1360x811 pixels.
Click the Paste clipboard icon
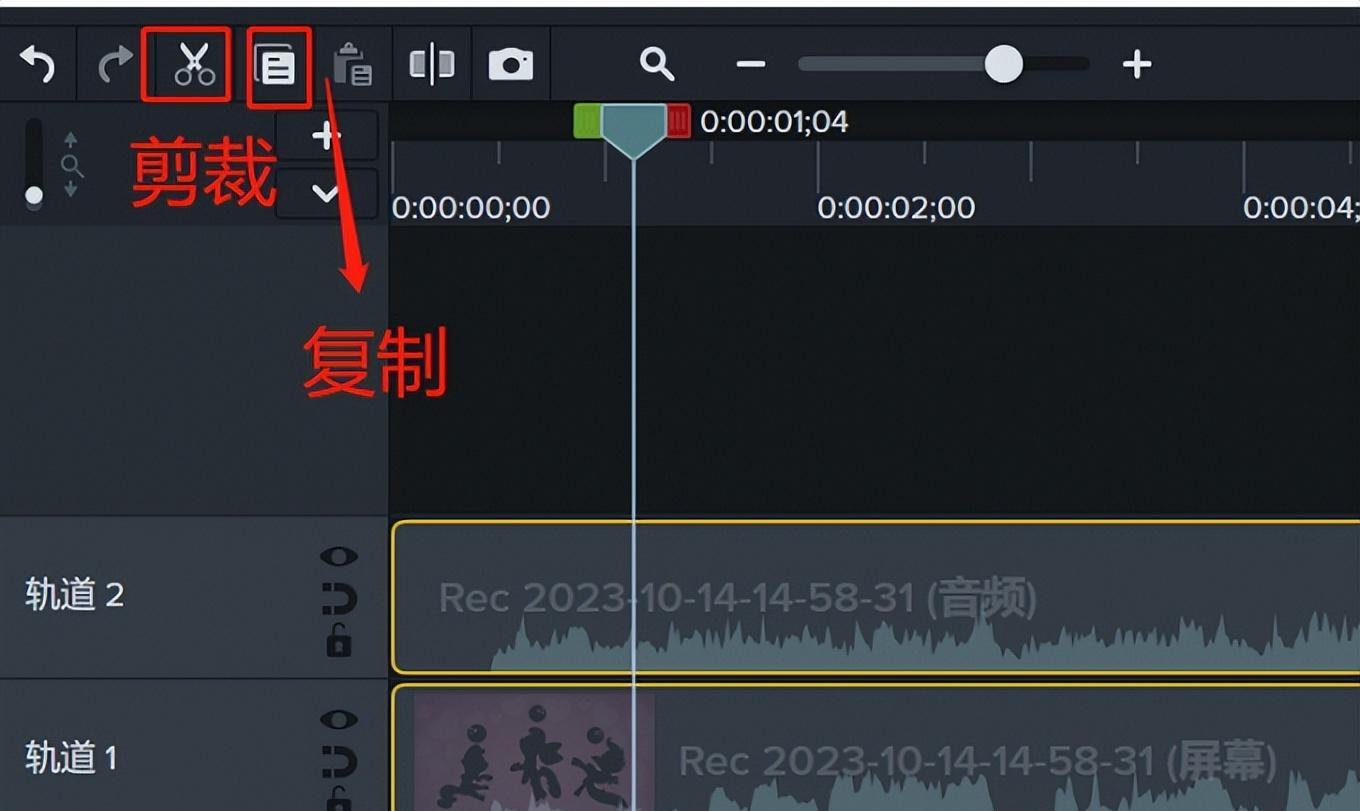pyautogui.click(x=353, y=65)
